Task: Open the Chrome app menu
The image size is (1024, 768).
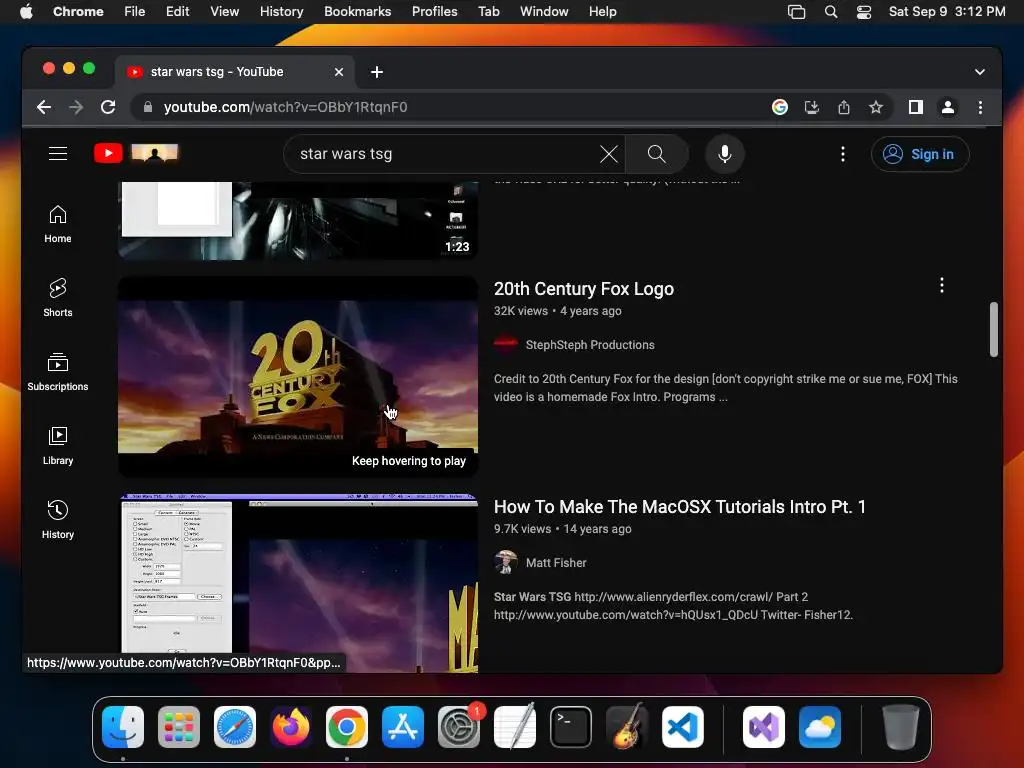Action: (x=78, y=12)
